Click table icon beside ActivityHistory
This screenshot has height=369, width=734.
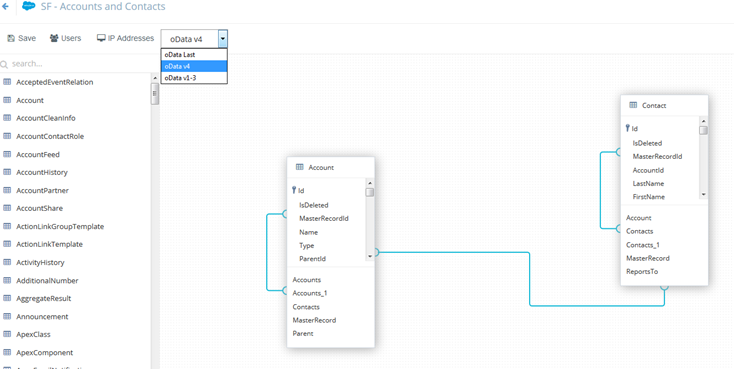(7, 262)
